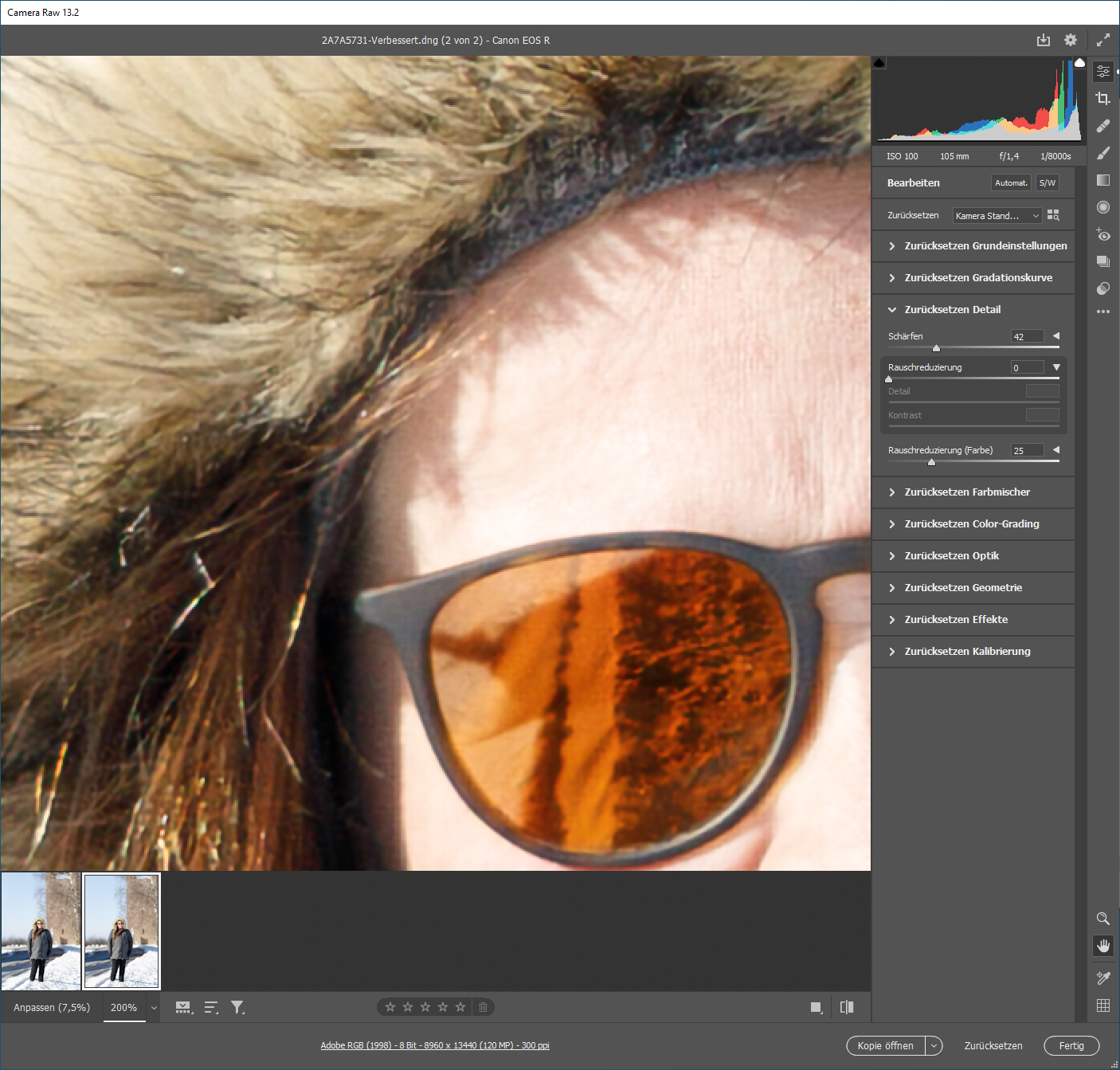Choose the graduated filter tool
This screenshot has height=1070, width=1120.
pyautogui.click(x=1102, y=180)
